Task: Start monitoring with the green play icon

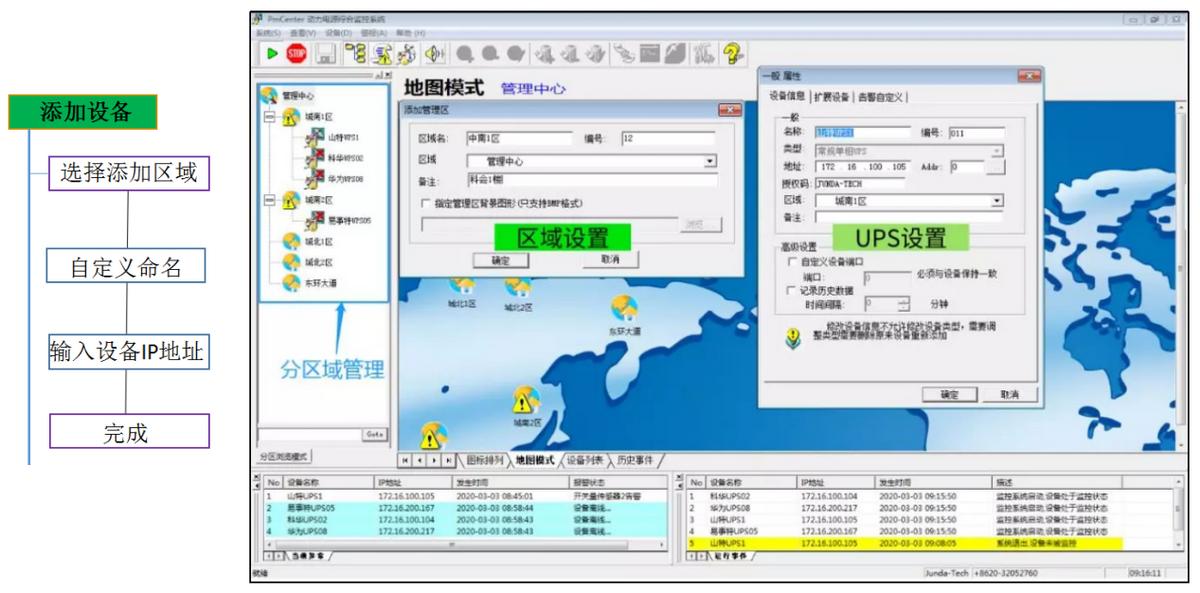Action: pyautogui.click(x=271, y=51)
